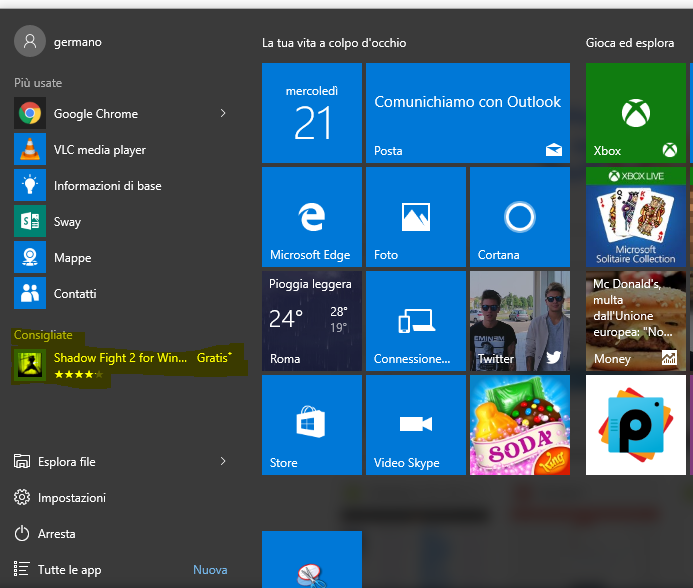This screenshot has width=693, height=588.
Task: Open the Roma weather tile
Action: coord(312,321)
